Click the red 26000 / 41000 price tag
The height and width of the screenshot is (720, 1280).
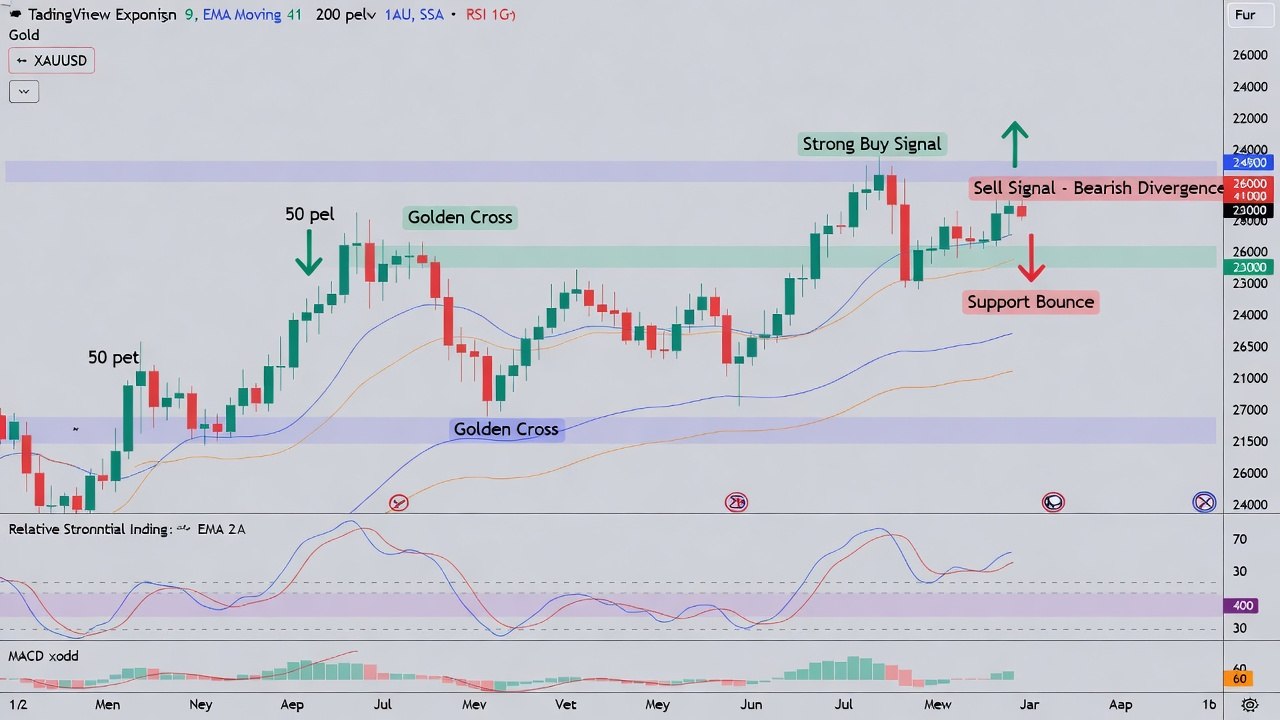(1250, 190)
